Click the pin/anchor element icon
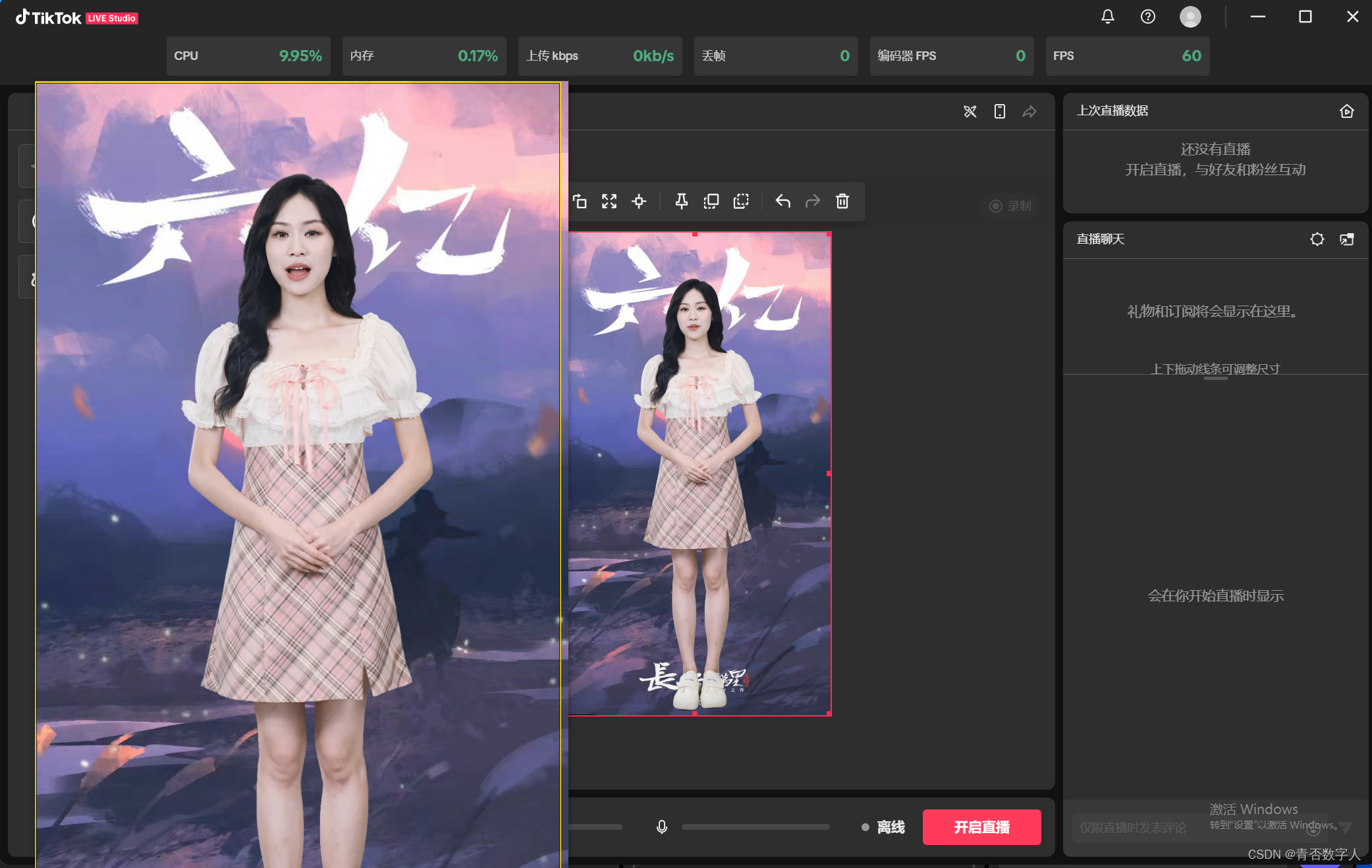Screen dimensions: 1372x868 tap(678, 202)
